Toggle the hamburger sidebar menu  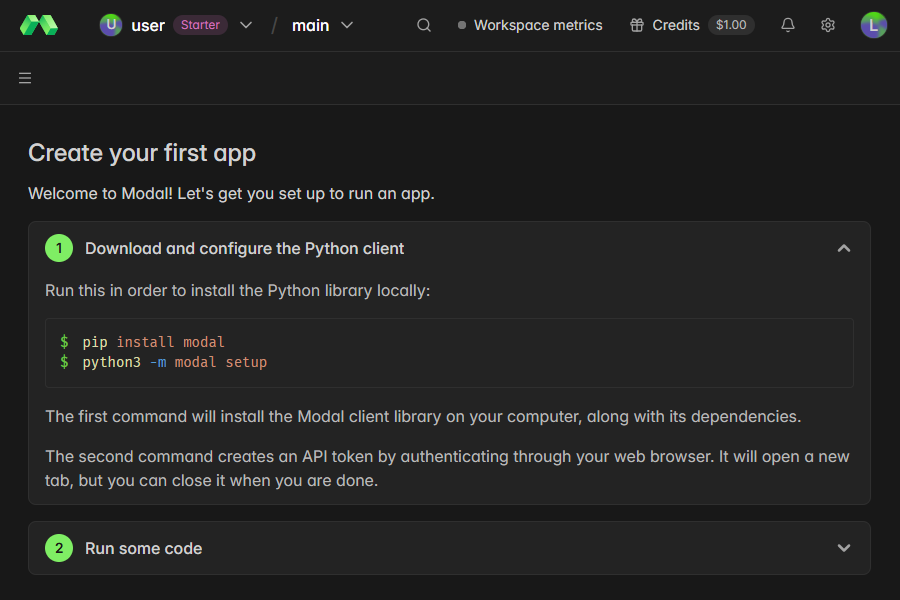pos(25,78)
